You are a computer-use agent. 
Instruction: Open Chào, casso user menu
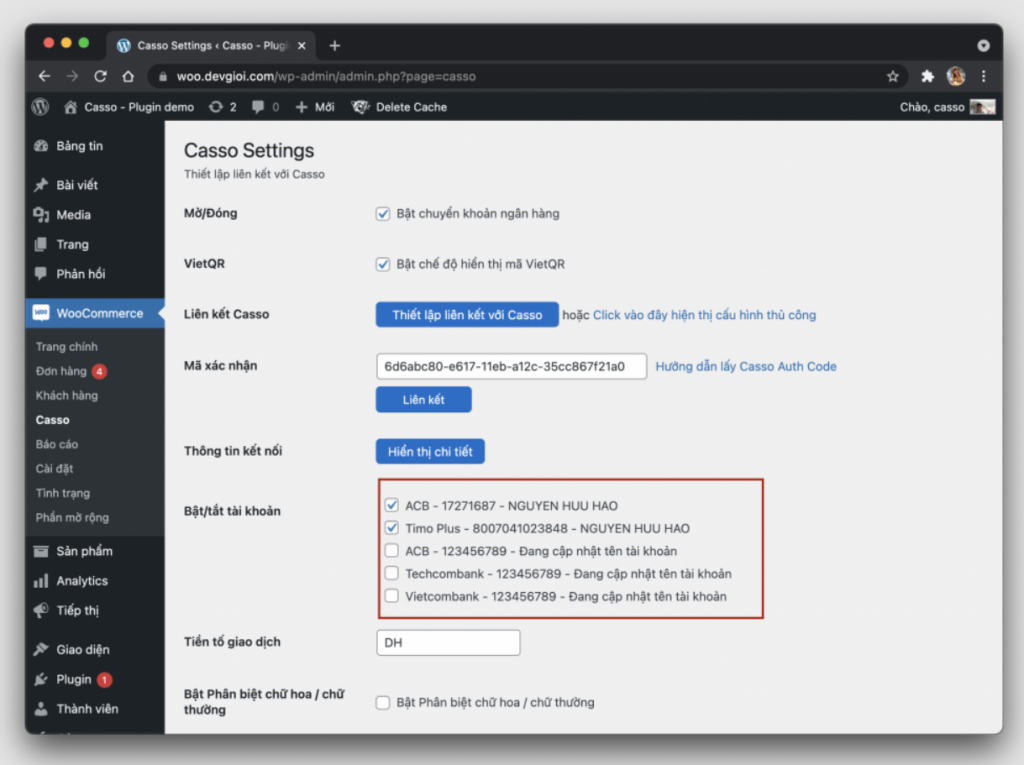[947, 106]
